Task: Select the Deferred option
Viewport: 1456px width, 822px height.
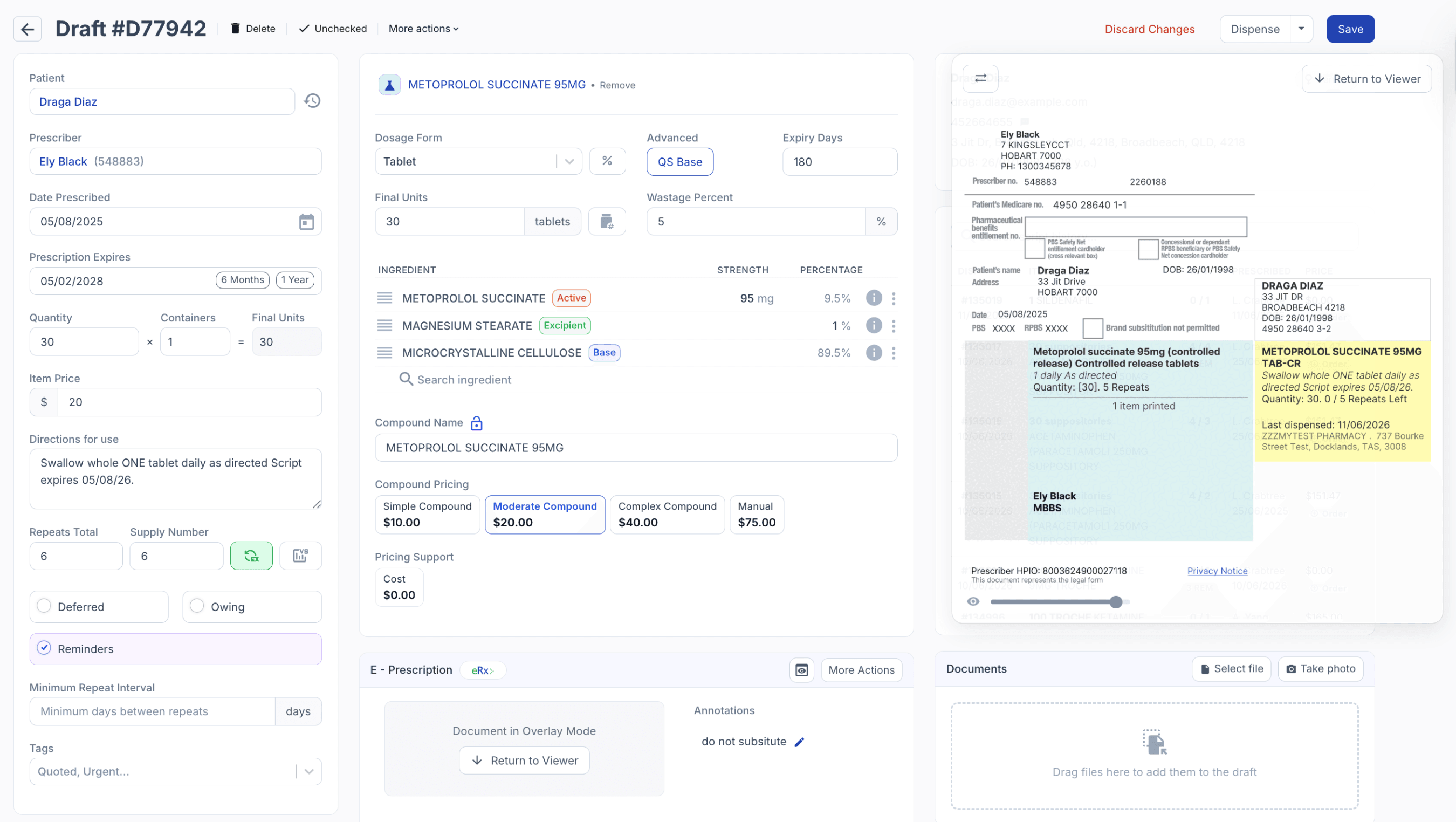Action: point(99,607)
